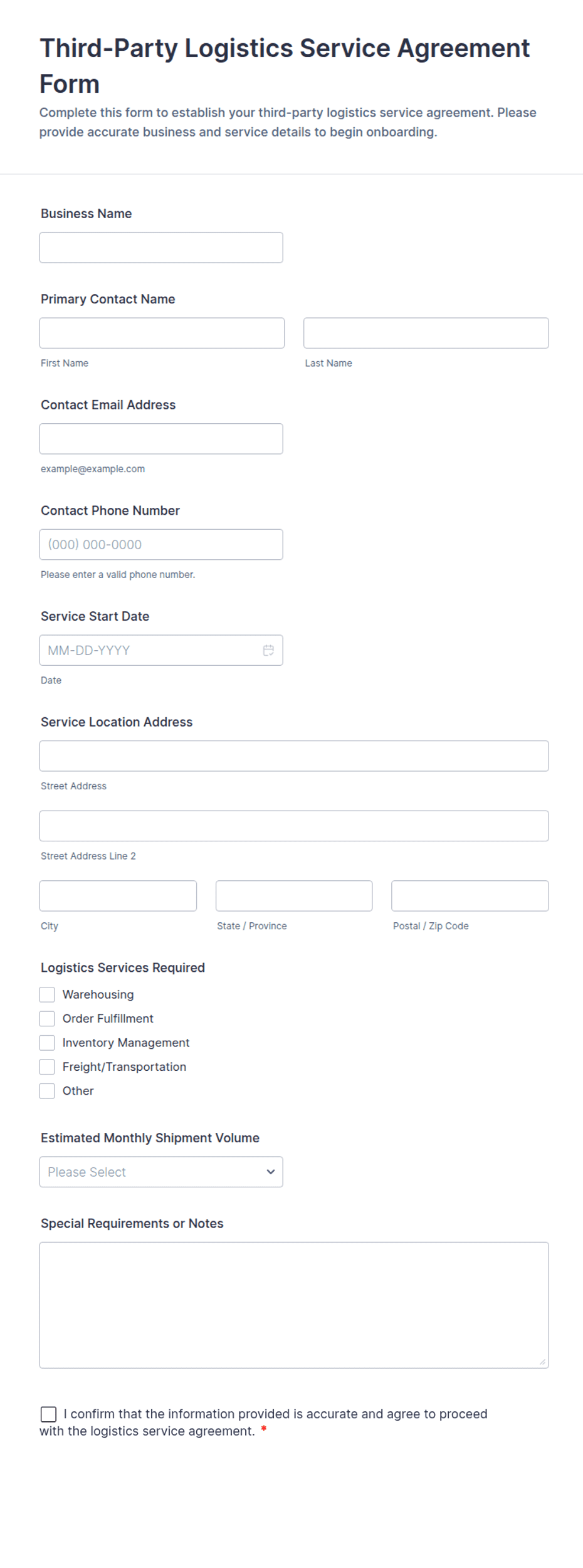This screenshot has height=1568, width=583.
Task: Click the Business Name input field
Action: click(161, 248)
